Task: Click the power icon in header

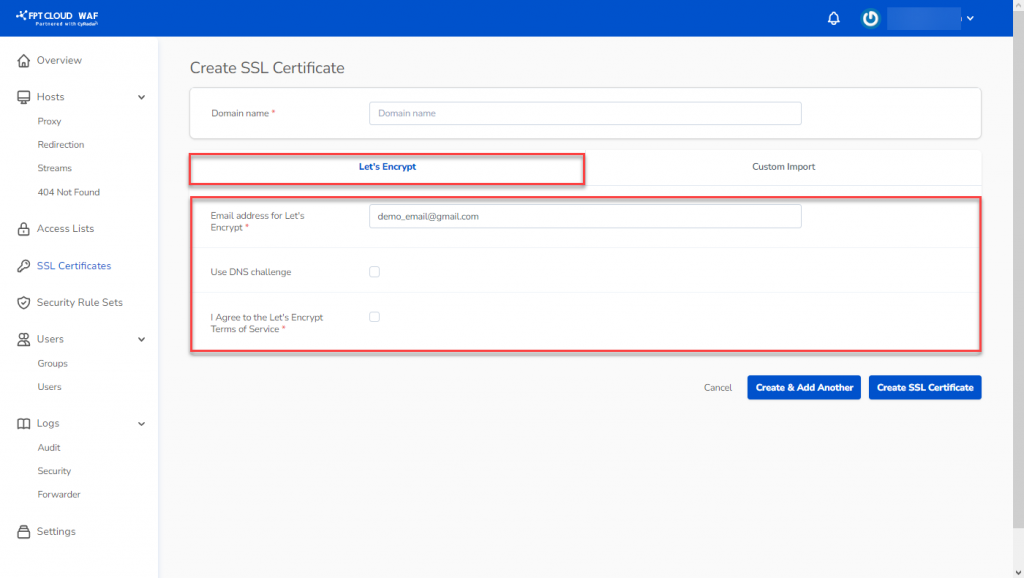Action: click(870, 19)
